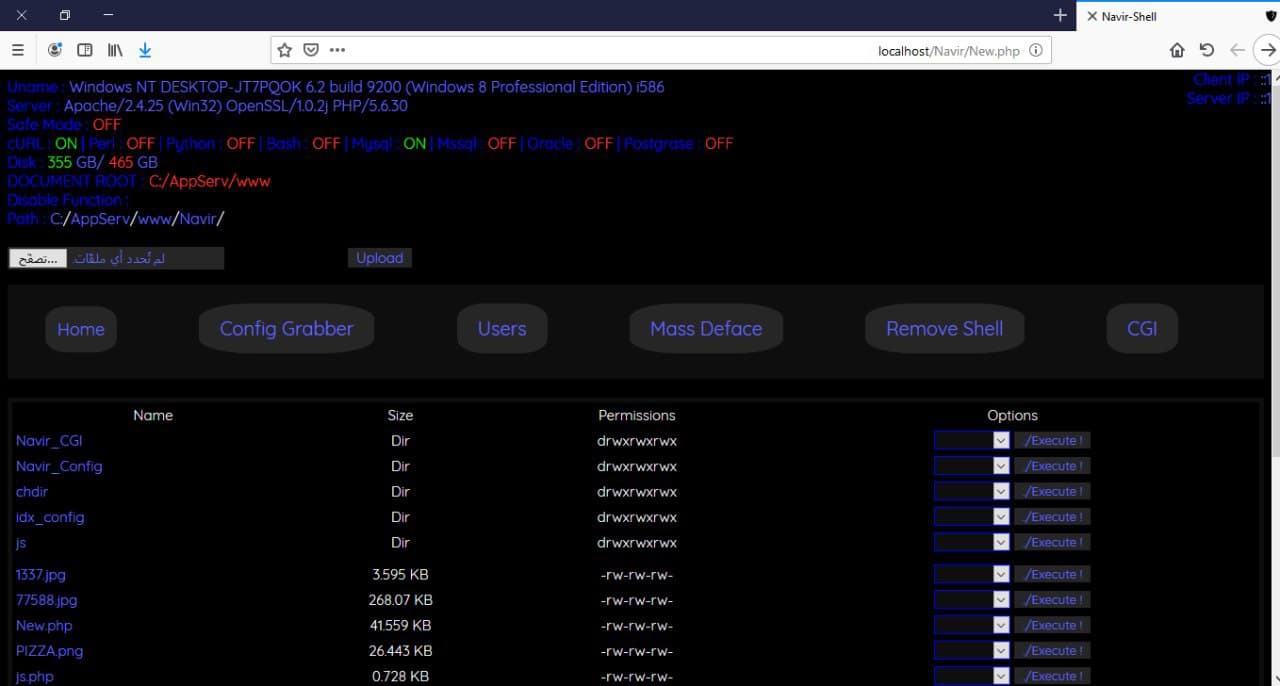Screen dimensions: 1280x686
Task: Open the chdir directory link
Action: pos(32,491)
